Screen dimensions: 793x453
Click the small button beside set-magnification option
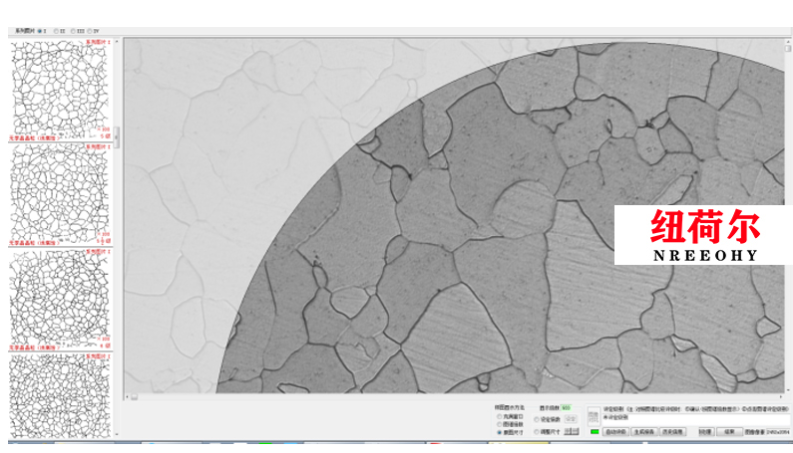tap(570, 419)
